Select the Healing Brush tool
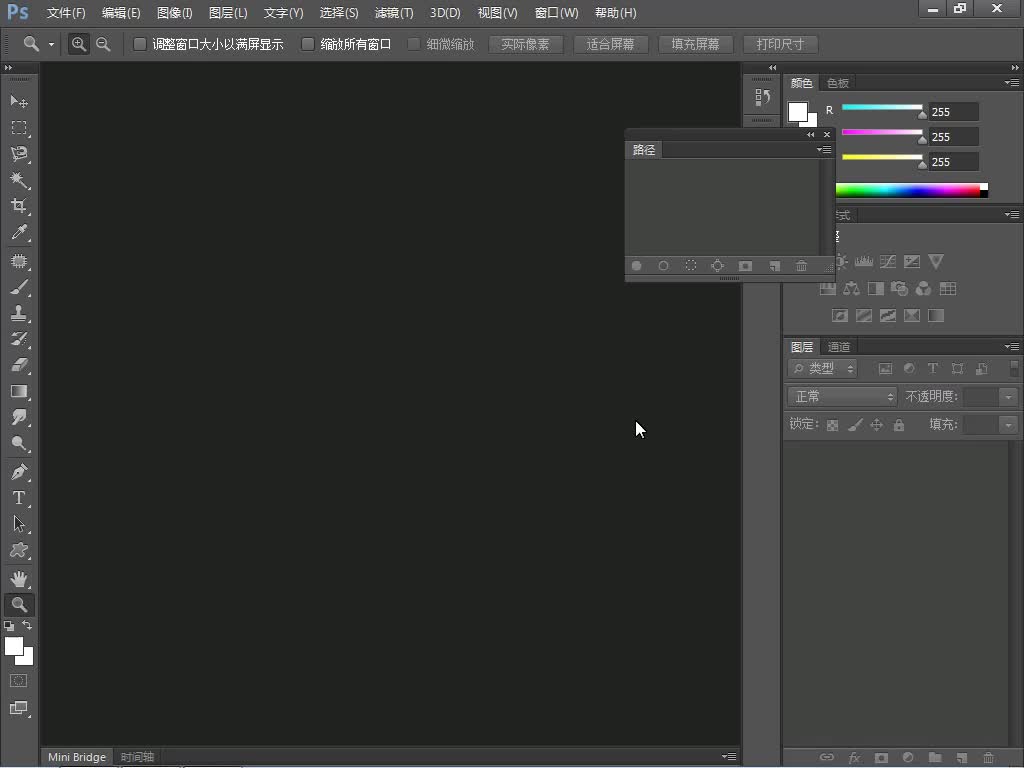Image resolution: width=1024 pixels, height=768 pixels. [19, 261]
